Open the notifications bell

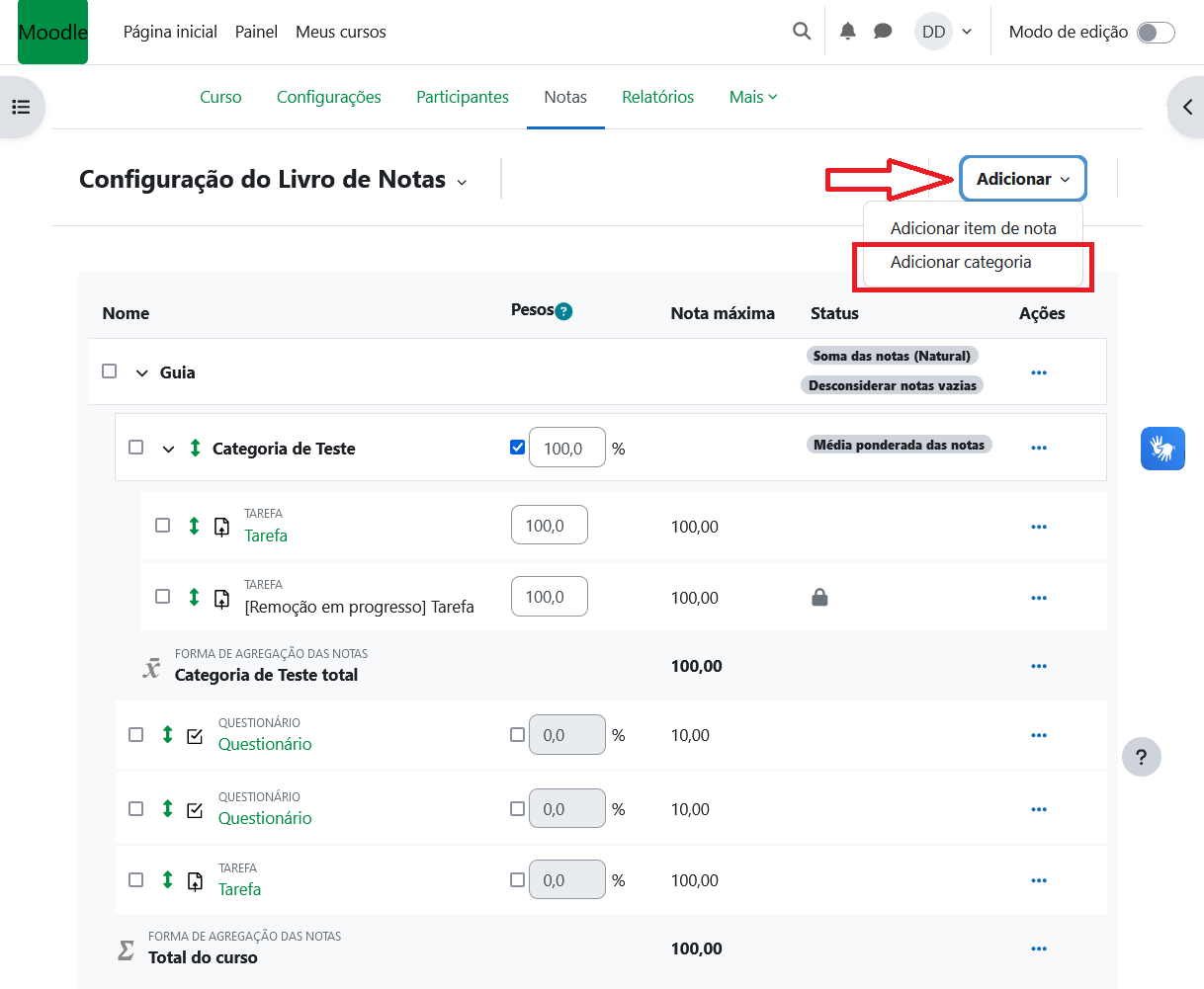tap(847, 32)
